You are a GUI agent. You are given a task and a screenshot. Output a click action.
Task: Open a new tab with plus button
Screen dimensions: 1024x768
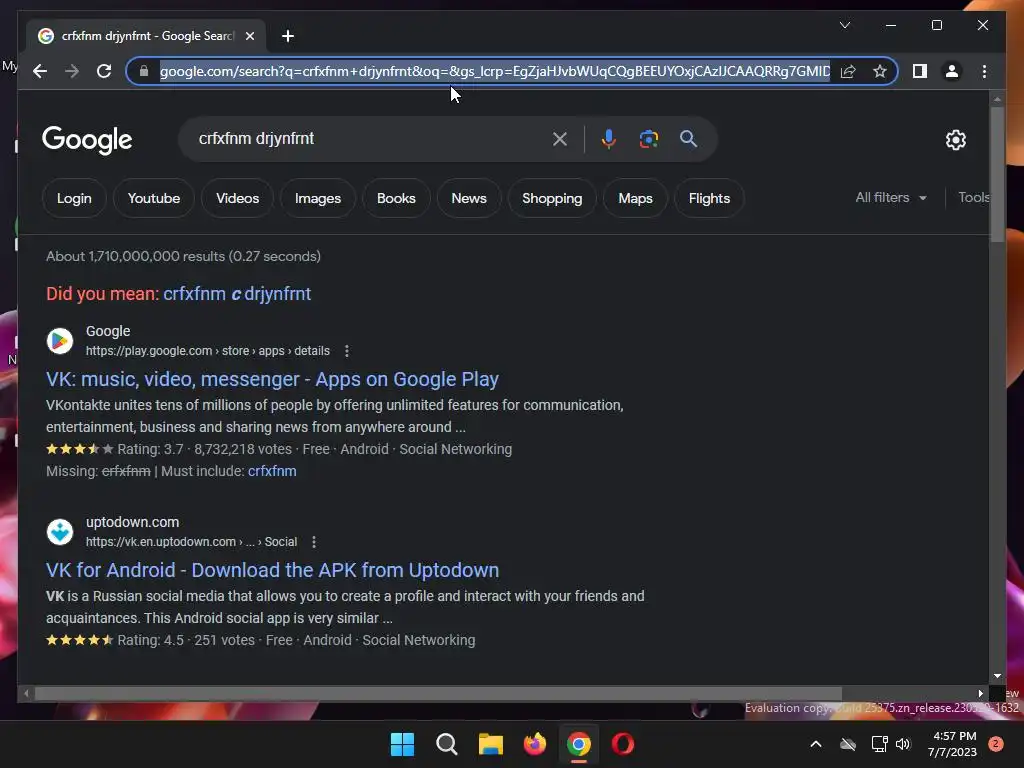tap(287, 36)
